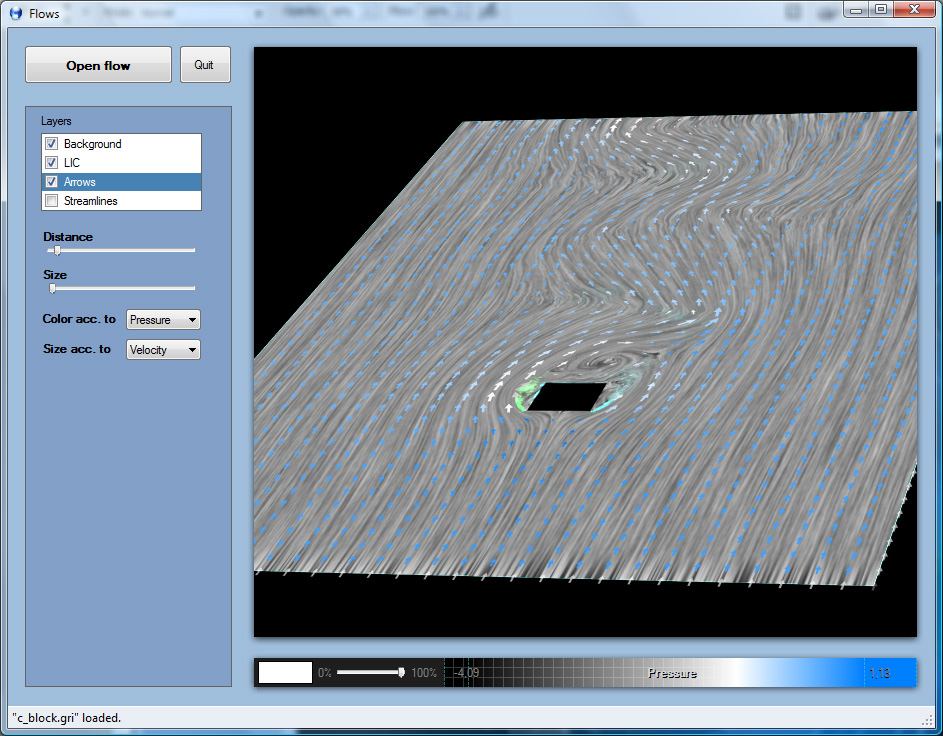Enable the Streamlines layer checkbox
Screen dimensions: 943x736
pyautogui.click(x=52, y=201)
